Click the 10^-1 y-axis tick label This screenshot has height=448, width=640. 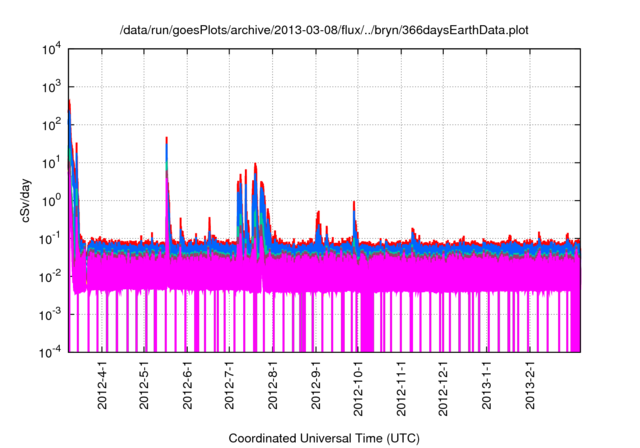[x=50, y=239]
